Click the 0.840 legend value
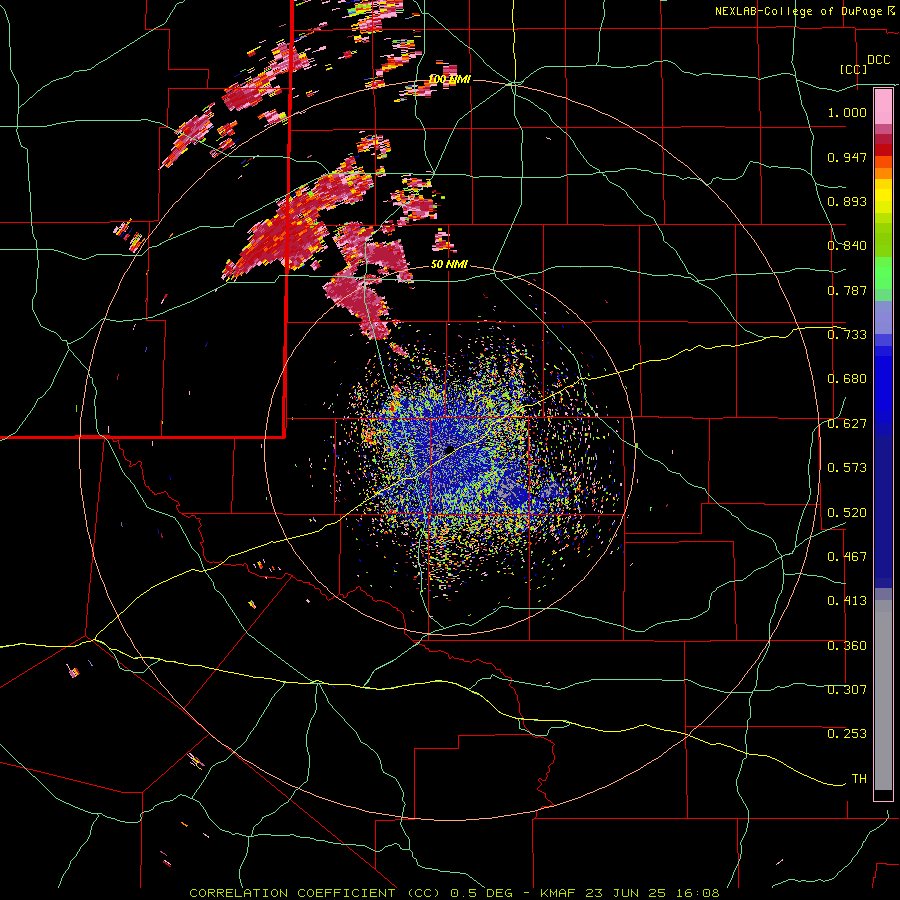The width and height of the screenshot is (900, 900). (847, 245)
